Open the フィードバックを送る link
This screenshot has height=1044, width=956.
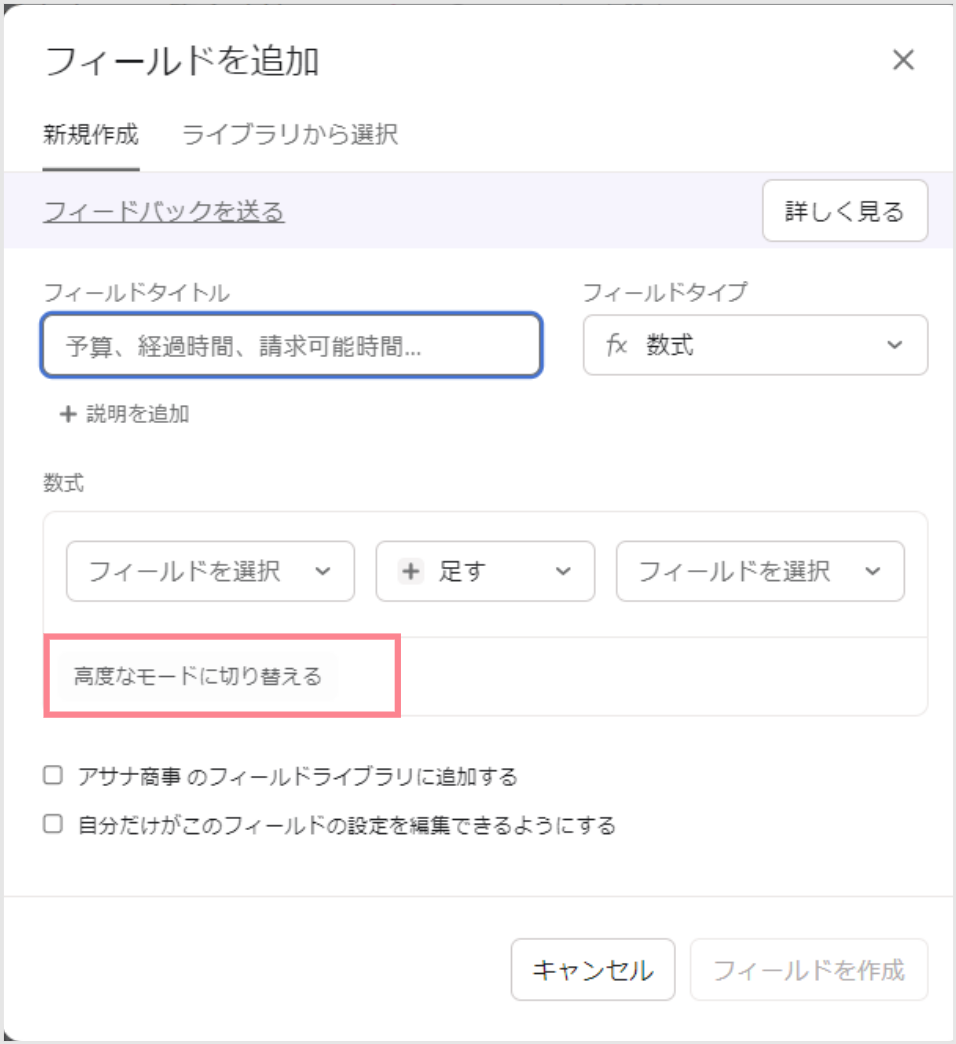[164, 212]
